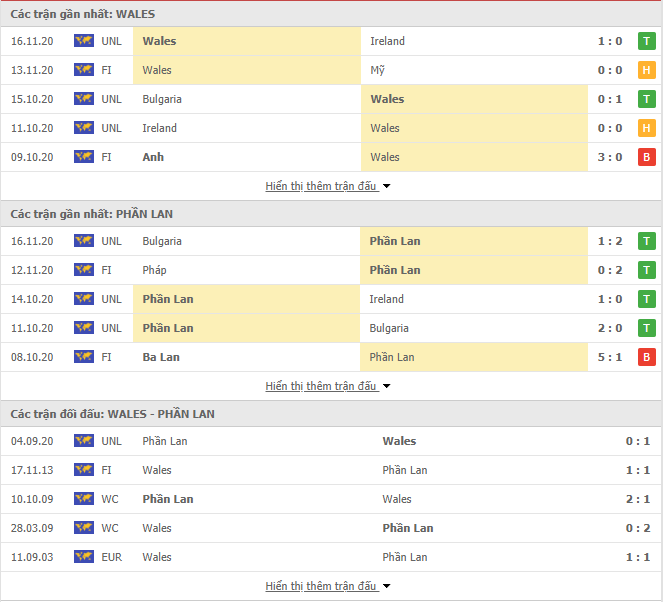The width and height of the screenshot is (663, 602).
Task: Click the world flag icon for 11.09.03 EUR match
Action: [84, 557]
